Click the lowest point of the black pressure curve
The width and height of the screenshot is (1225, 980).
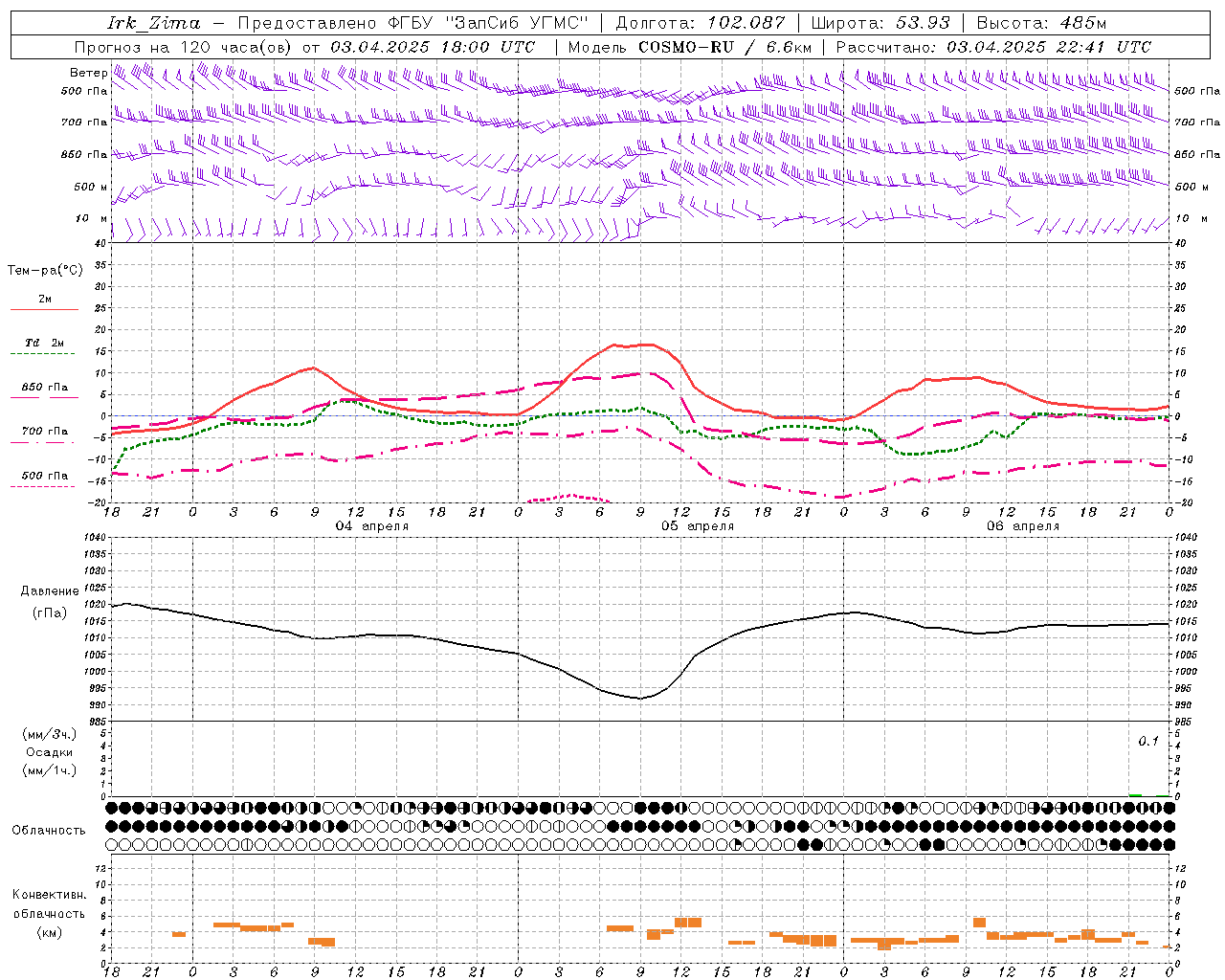pyautogui.click(x=640, y=699)
